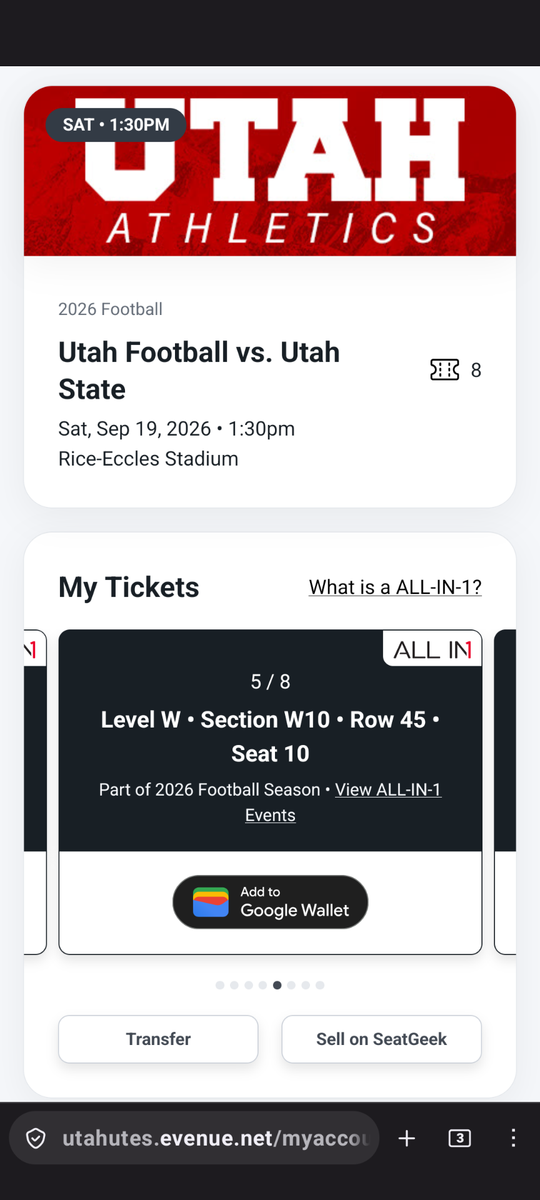Open the tab switcher showing 3 tabs
The height and width of the screenshot is (1200, 540).
pos(460,1138)
